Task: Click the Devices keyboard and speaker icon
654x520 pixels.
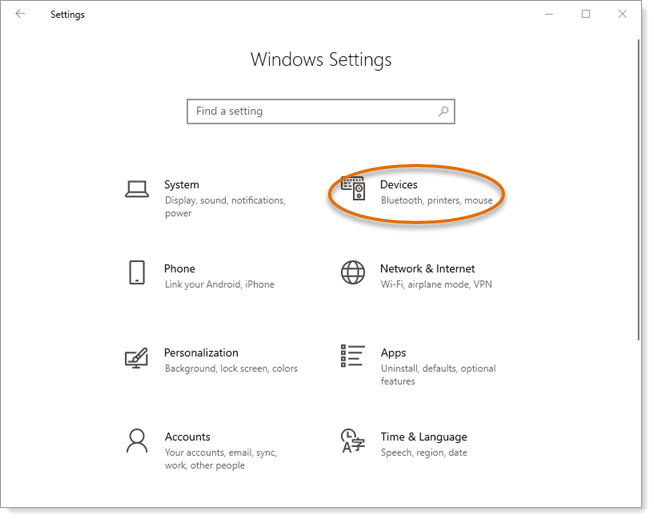Action: click(353, 188)
